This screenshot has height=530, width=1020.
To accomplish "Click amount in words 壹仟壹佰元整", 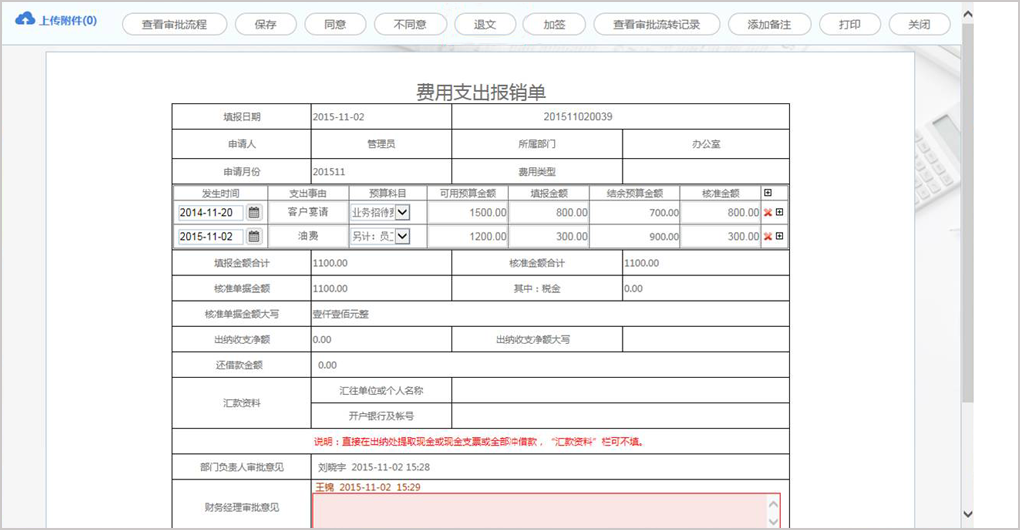I will 341,314.
